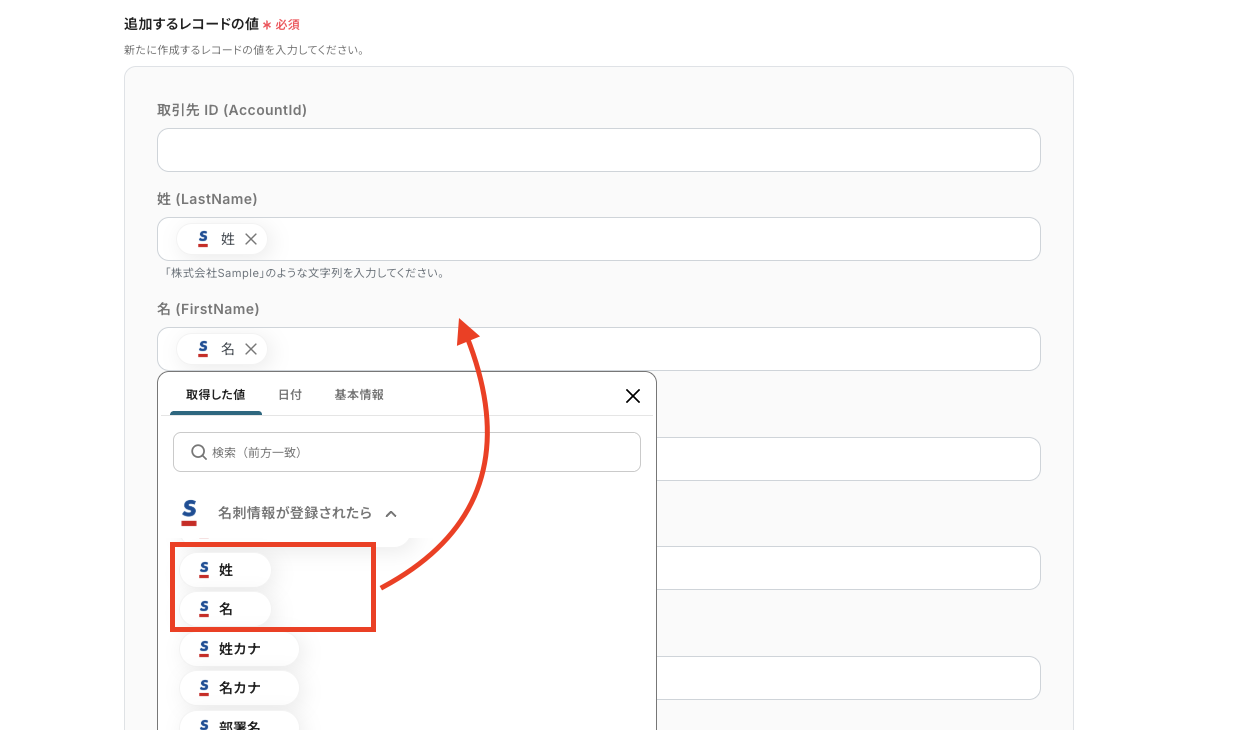Focus the 検索（前方一致） search field
Image resolution: width=1234 pixels, height=730 pixels.
click(407, 452)
